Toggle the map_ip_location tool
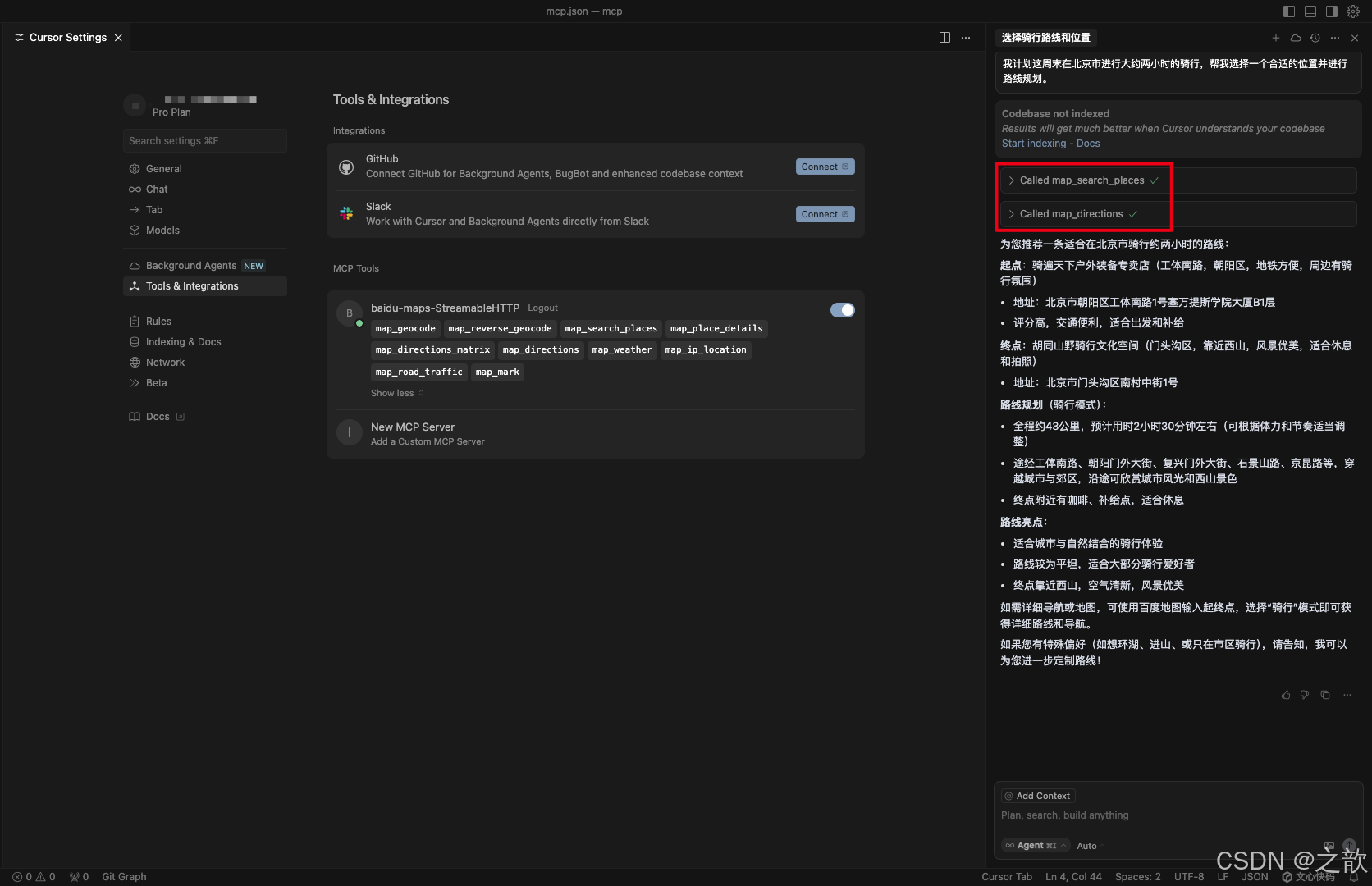The image size is (1372, 886). click(706, 350)
